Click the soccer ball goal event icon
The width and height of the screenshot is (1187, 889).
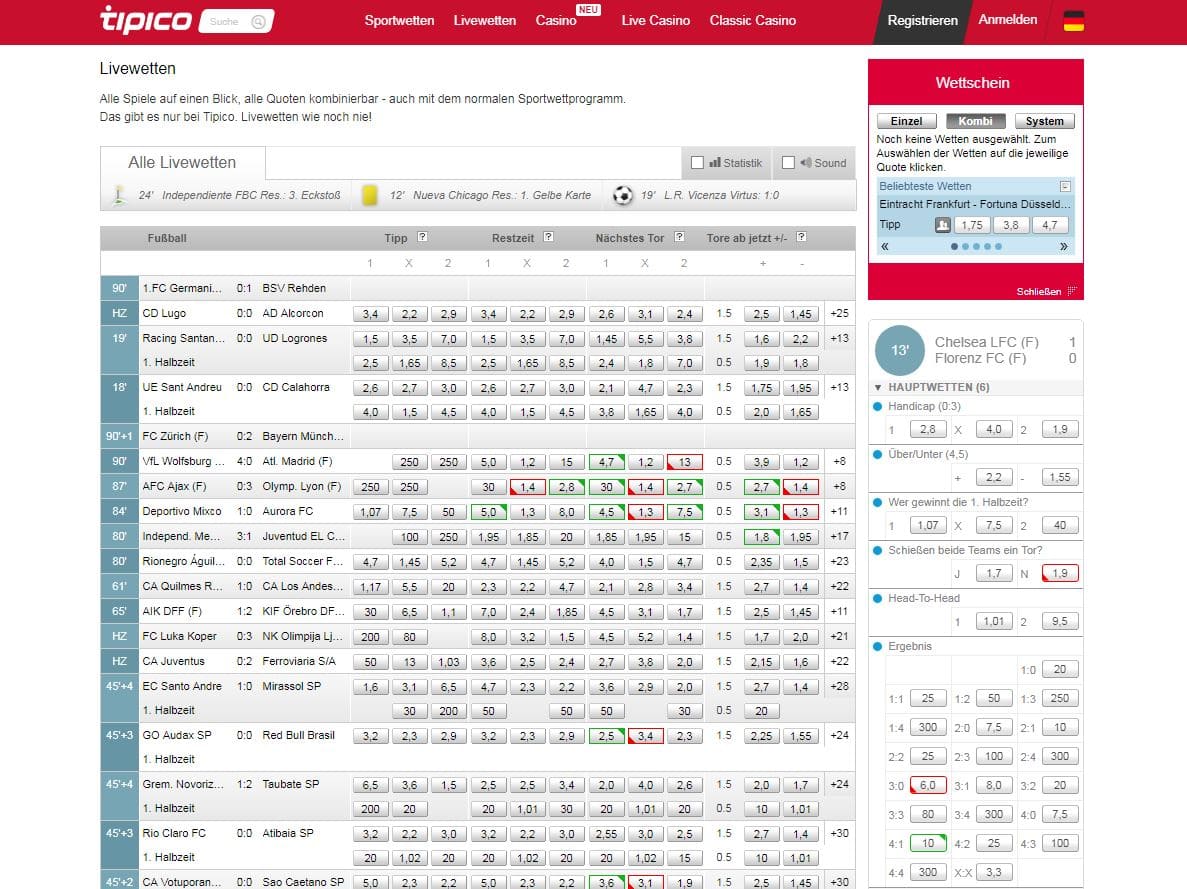tap(622, 195)
